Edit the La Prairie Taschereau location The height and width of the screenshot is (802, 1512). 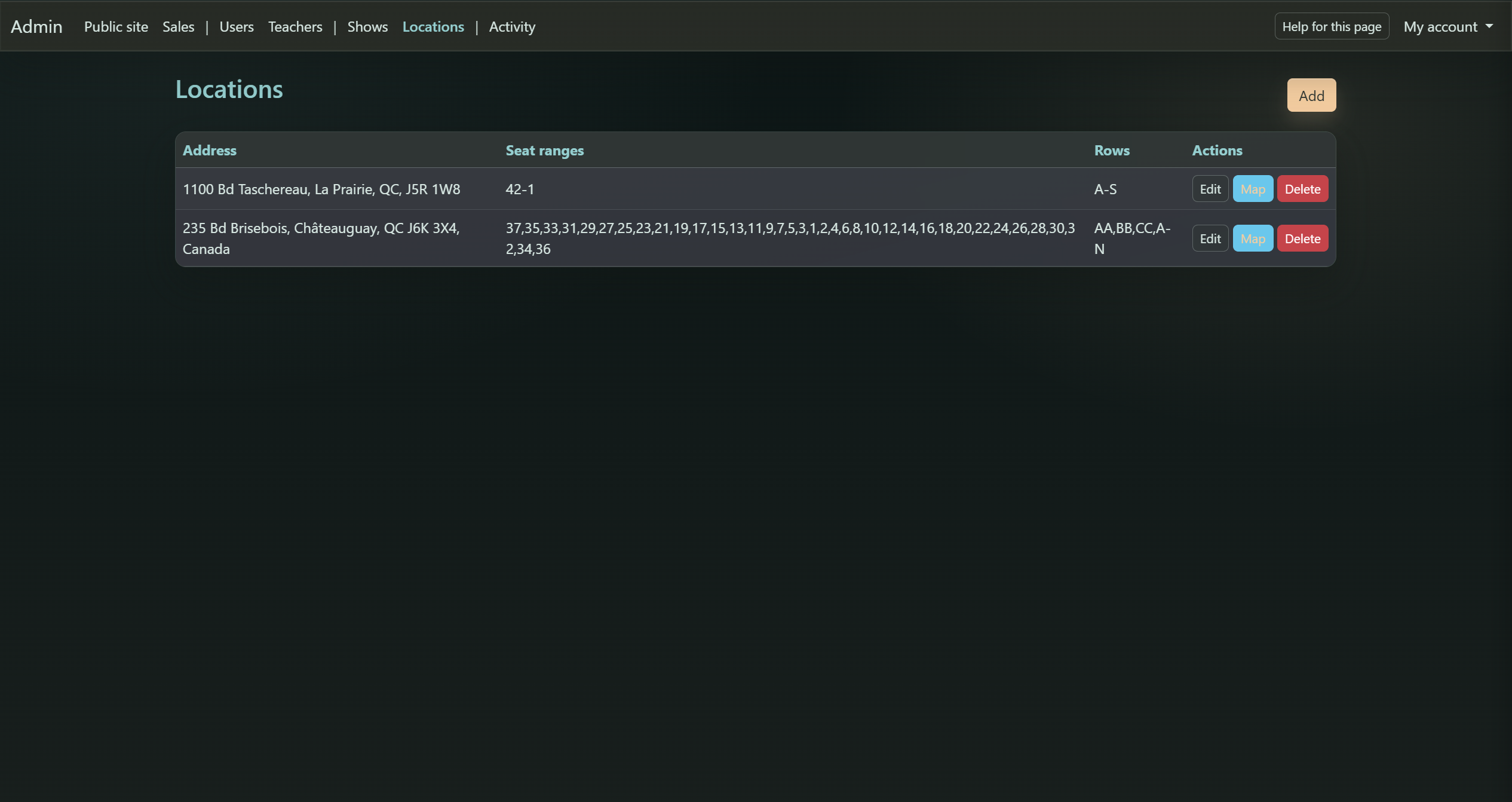(x=1210, y=189)
